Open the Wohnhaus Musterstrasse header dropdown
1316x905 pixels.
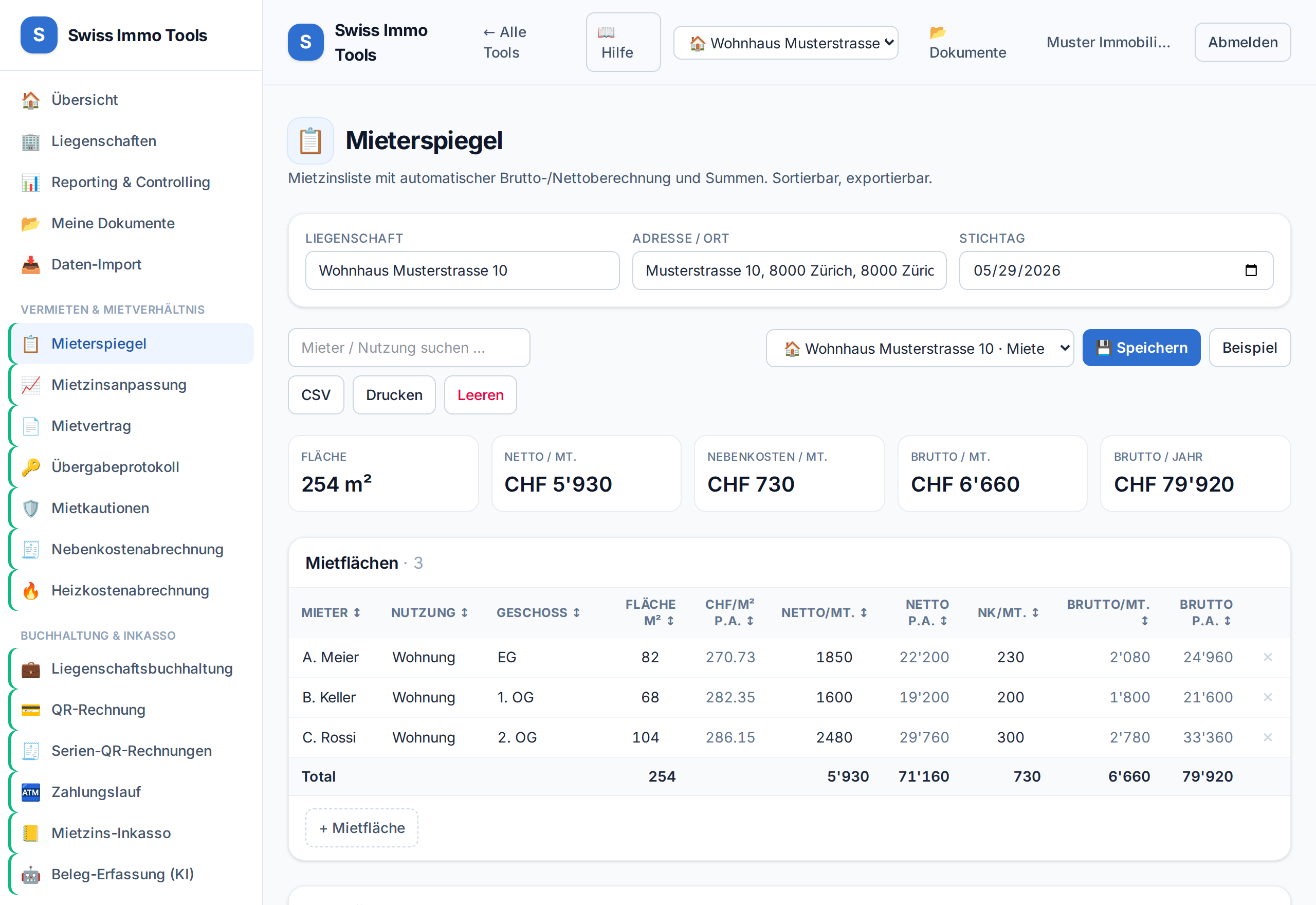click(x=785, y=43)
